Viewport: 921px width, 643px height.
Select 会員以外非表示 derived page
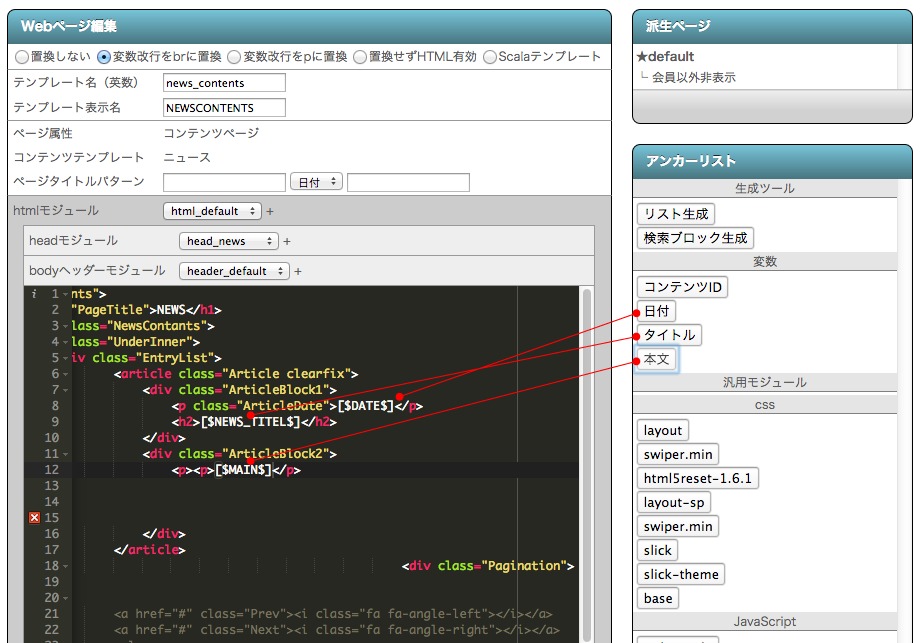pos(694,78)
